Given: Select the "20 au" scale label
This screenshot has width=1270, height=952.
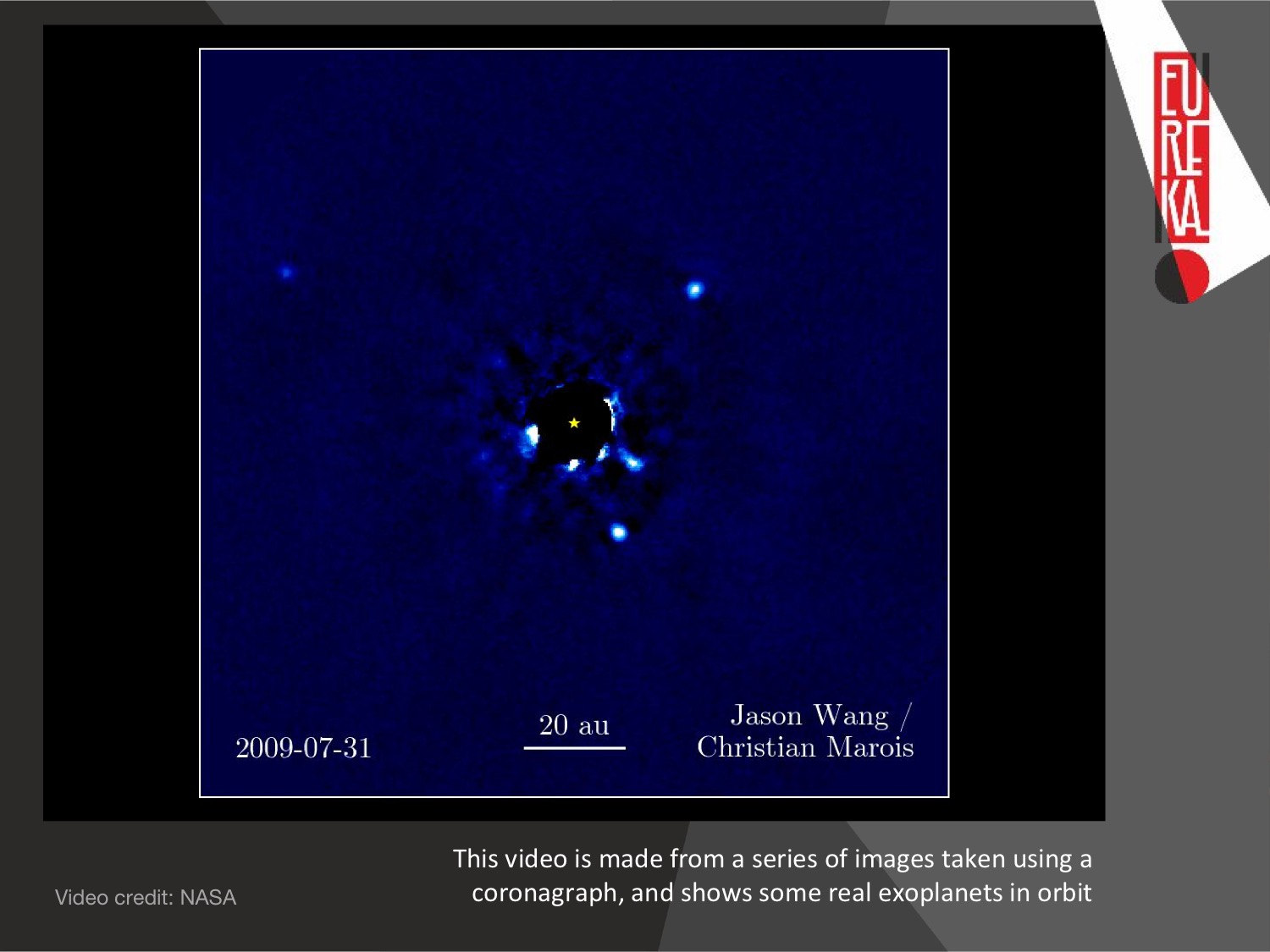Looking at the screenshot, I should (x=574, y=725).
